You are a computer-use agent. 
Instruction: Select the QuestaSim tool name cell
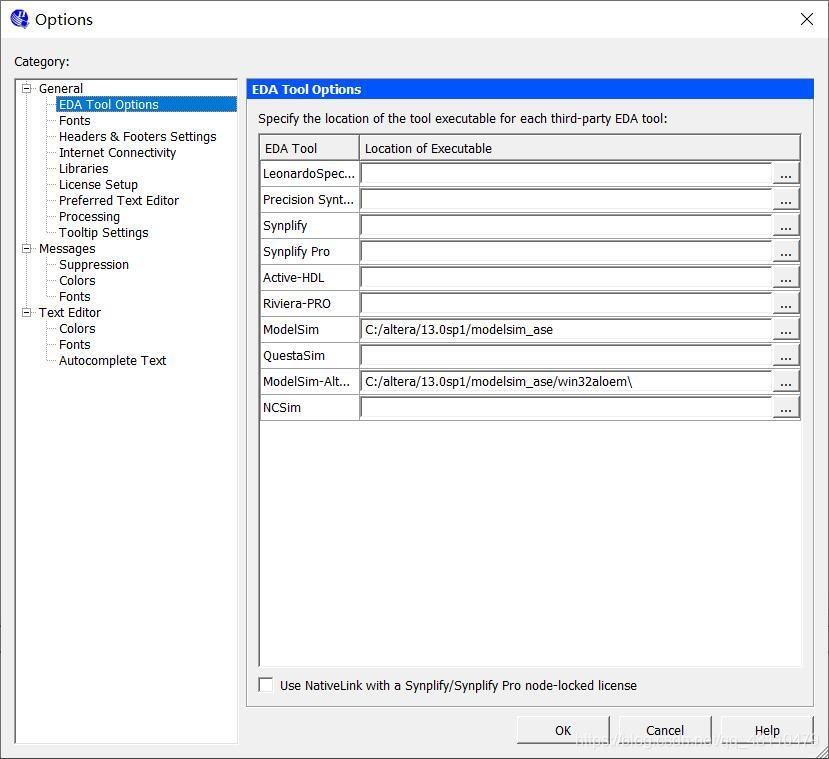310,355
